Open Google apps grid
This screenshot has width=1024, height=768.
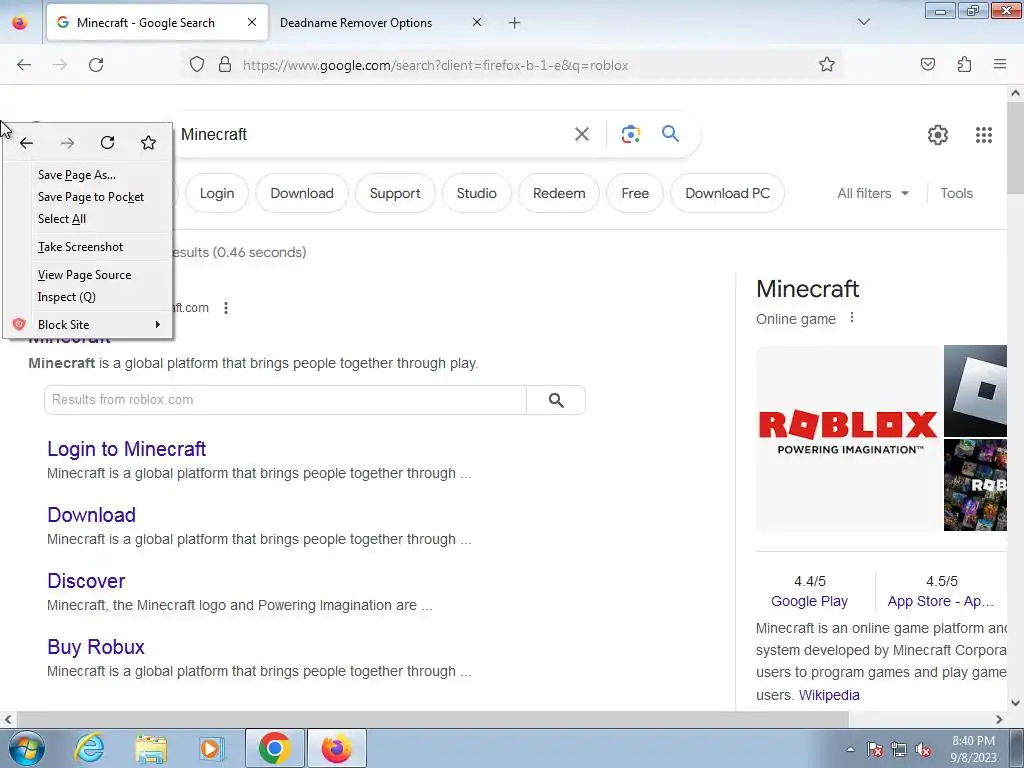984,135
